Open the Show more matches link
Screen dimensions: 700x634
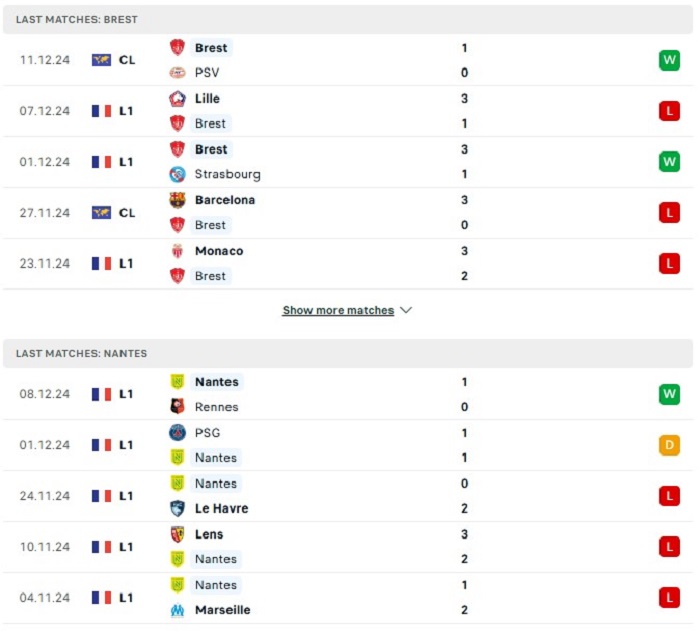point(338,310)
